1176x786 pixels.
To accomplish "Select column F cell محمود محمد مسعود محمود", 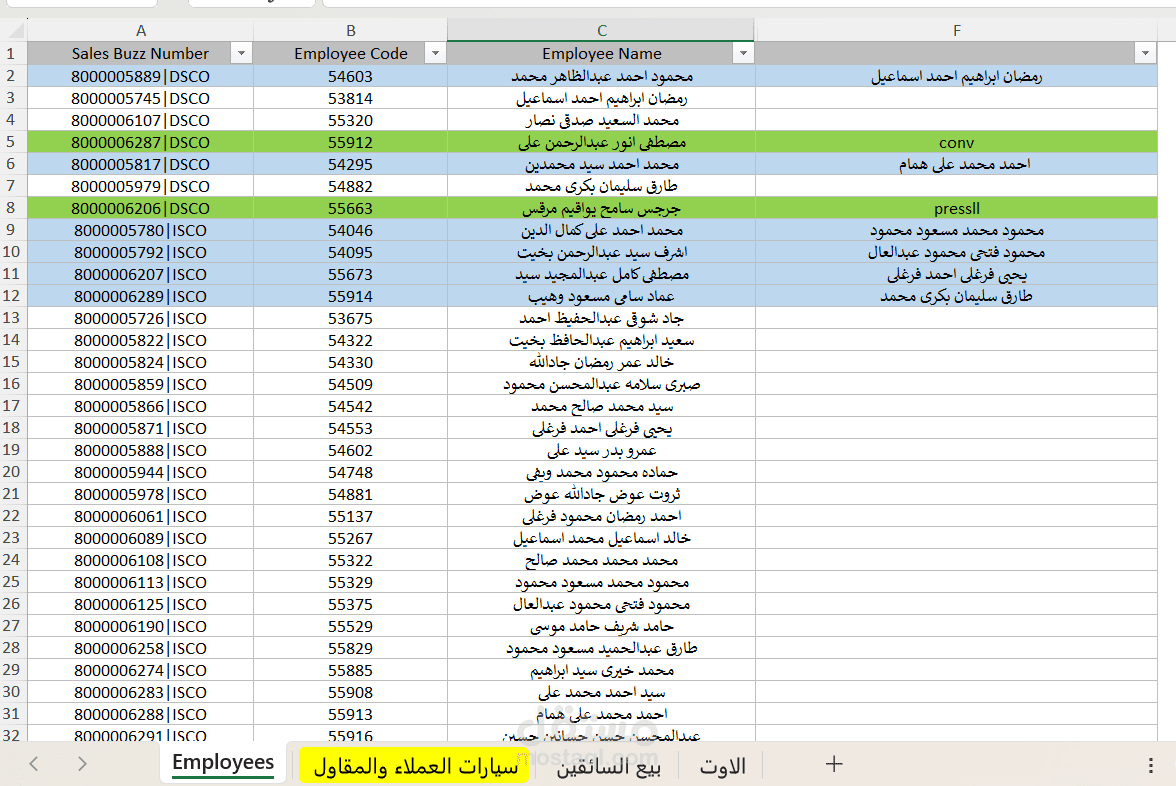I will coord(956,230).
